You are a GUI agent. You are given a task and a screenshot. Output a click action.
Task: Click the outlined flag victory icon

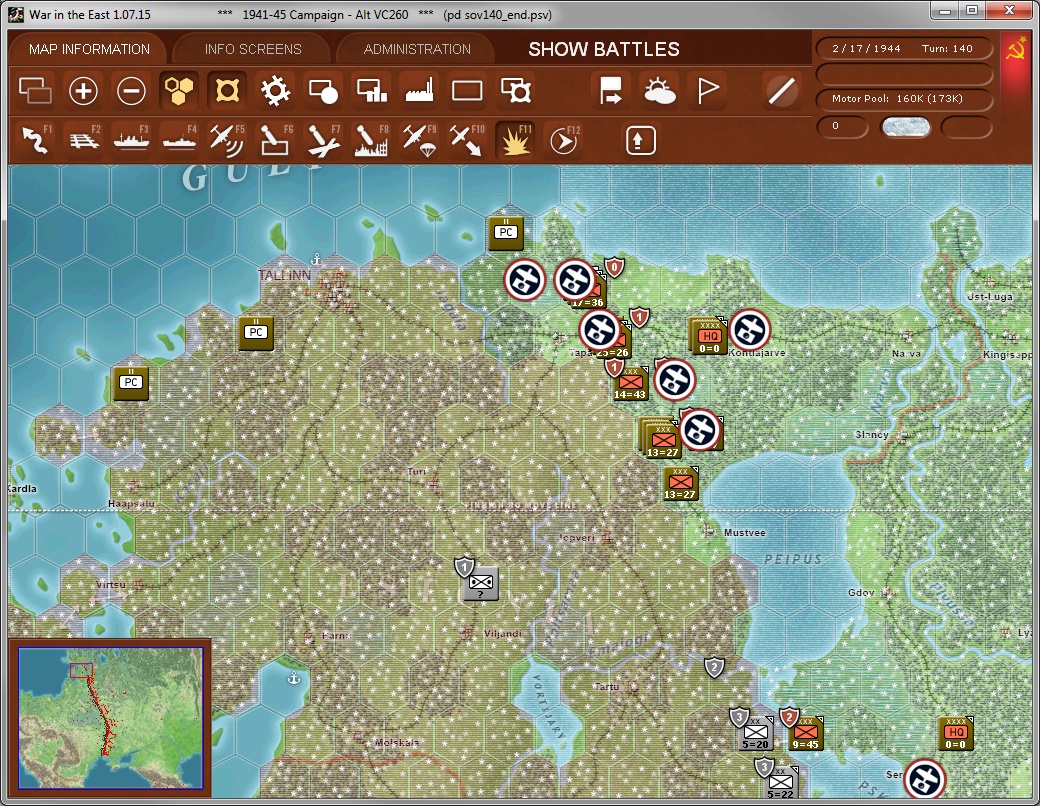(708, 90)
